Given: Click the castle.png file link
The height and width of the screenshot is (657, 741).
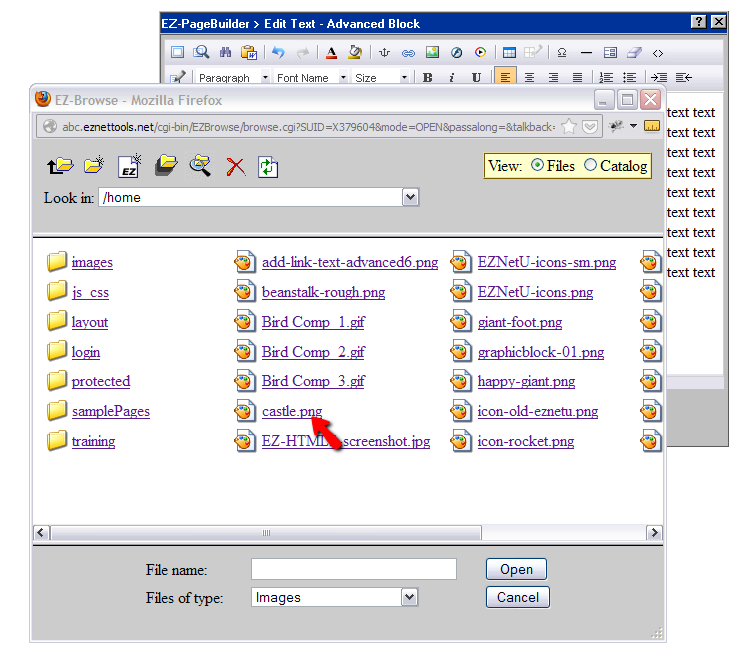Looking at the screenshot, I should 292,411.
